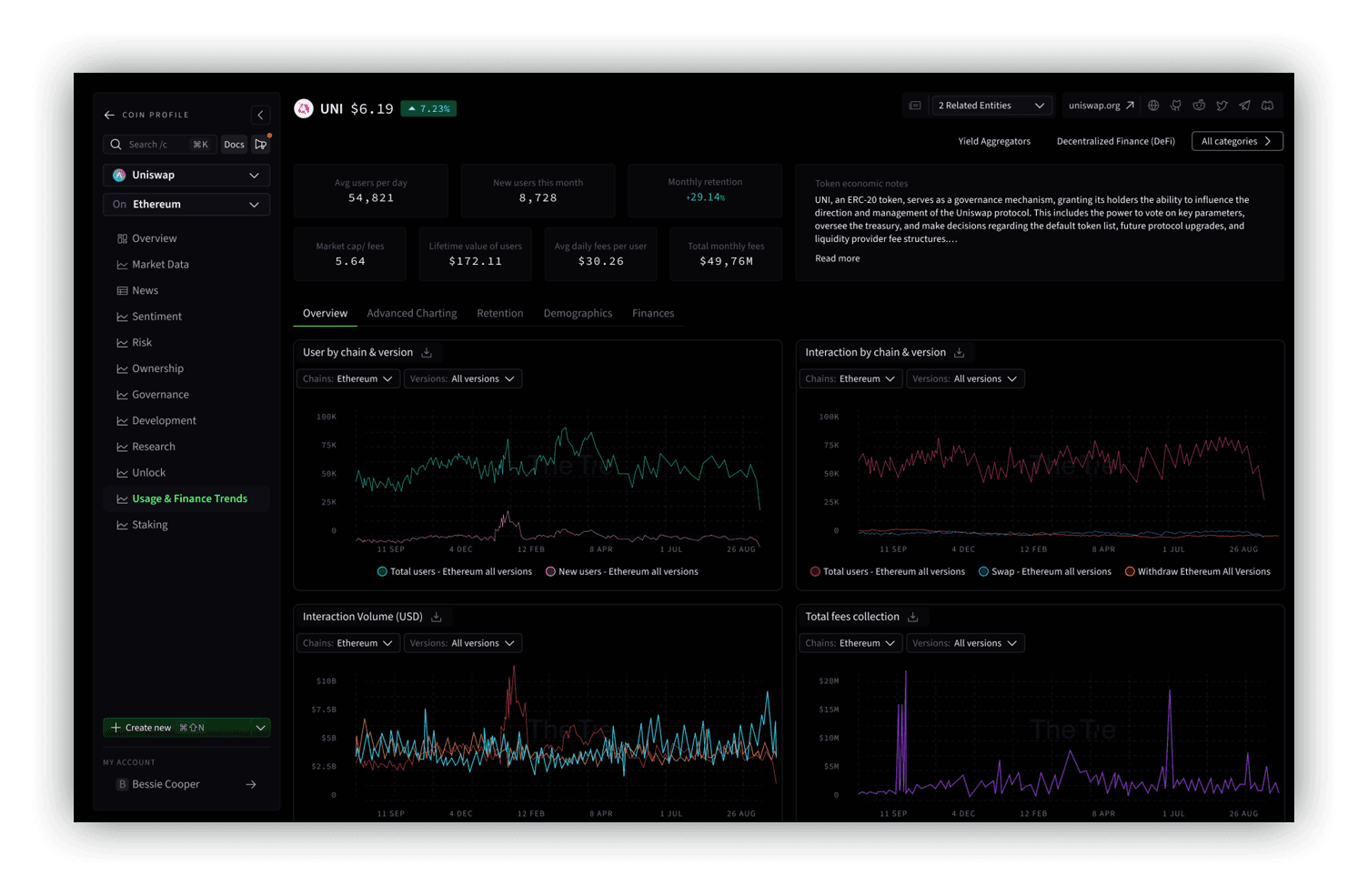
Task: Toggle Total users legend in the Interaction chart
Action: click(x=888, y=572)
